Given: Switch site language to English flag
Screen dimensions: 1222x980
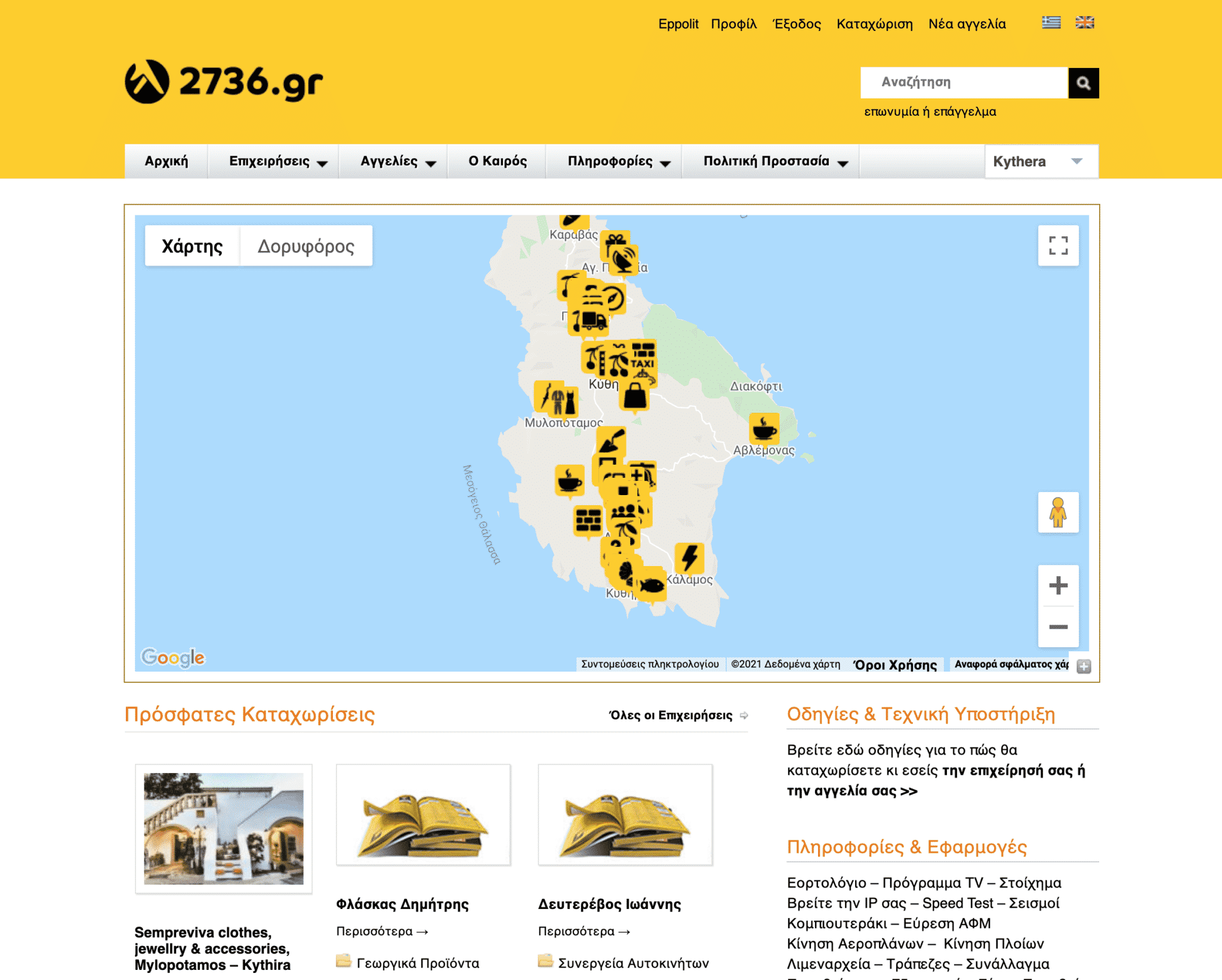Looking at the screenshot, I should (1084, 23).
